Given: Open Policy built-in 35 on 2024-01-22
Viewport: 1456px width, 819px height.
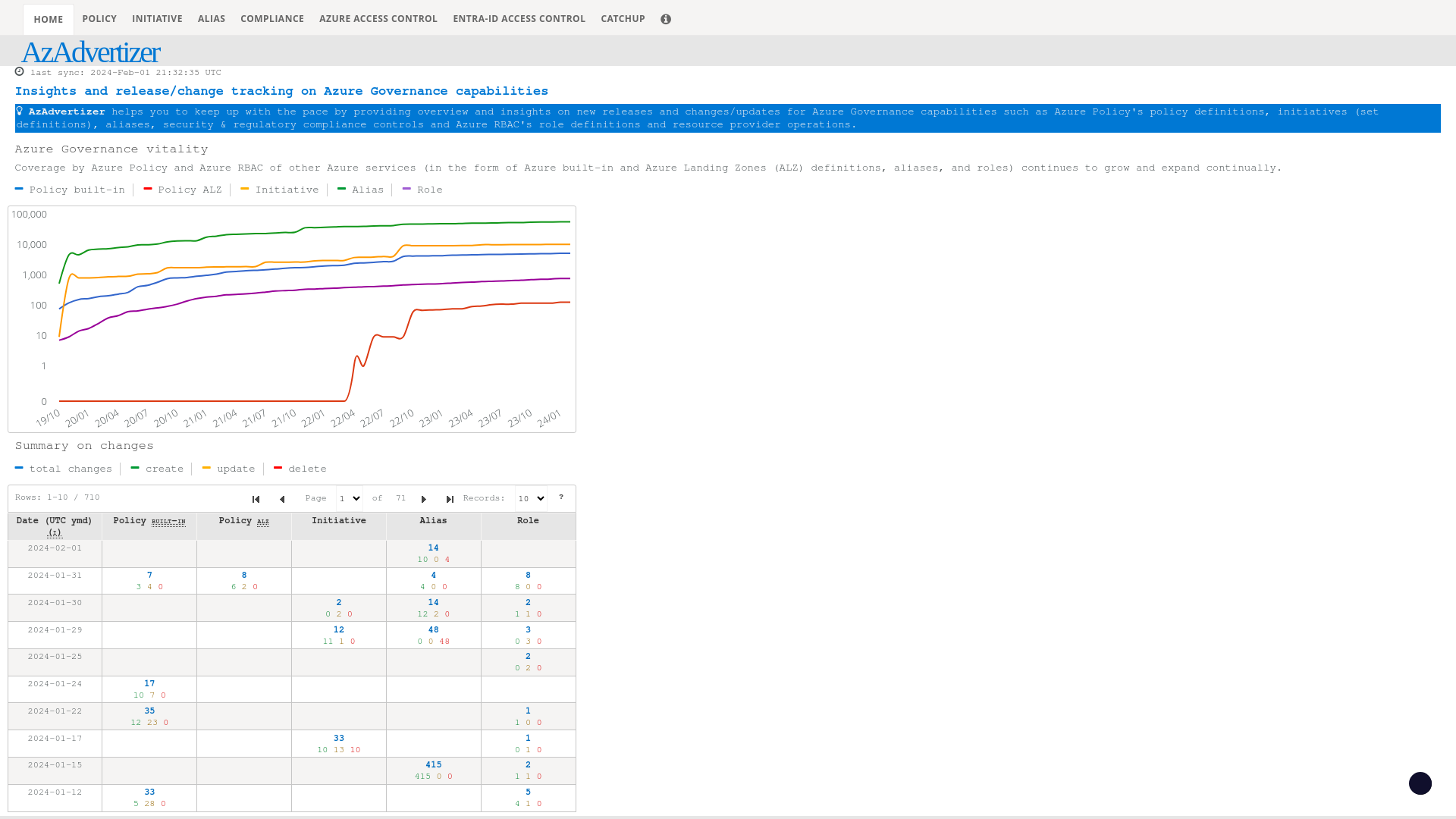Looking at the screenshot, I should [149, 711].
